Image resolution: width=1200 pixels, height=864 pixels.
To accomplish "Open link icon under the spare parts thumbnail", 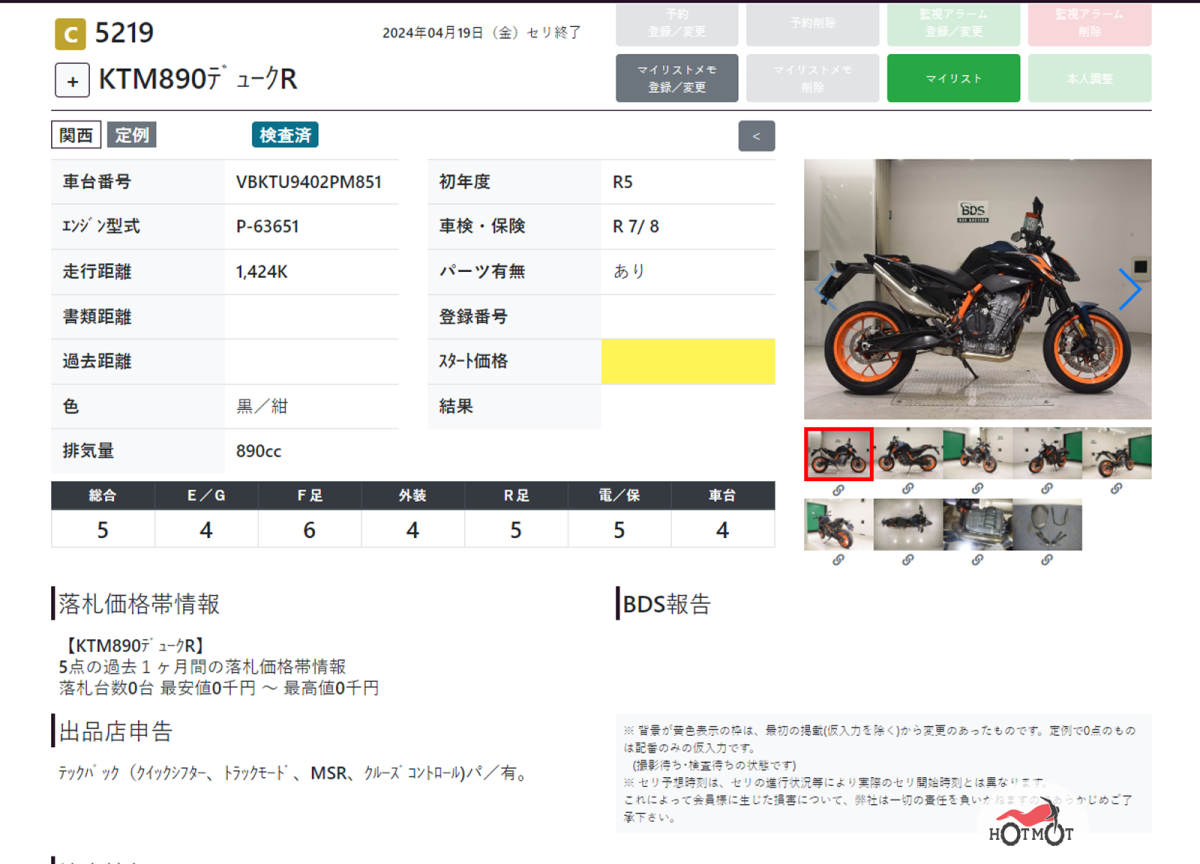I will tap(1047, 560).
